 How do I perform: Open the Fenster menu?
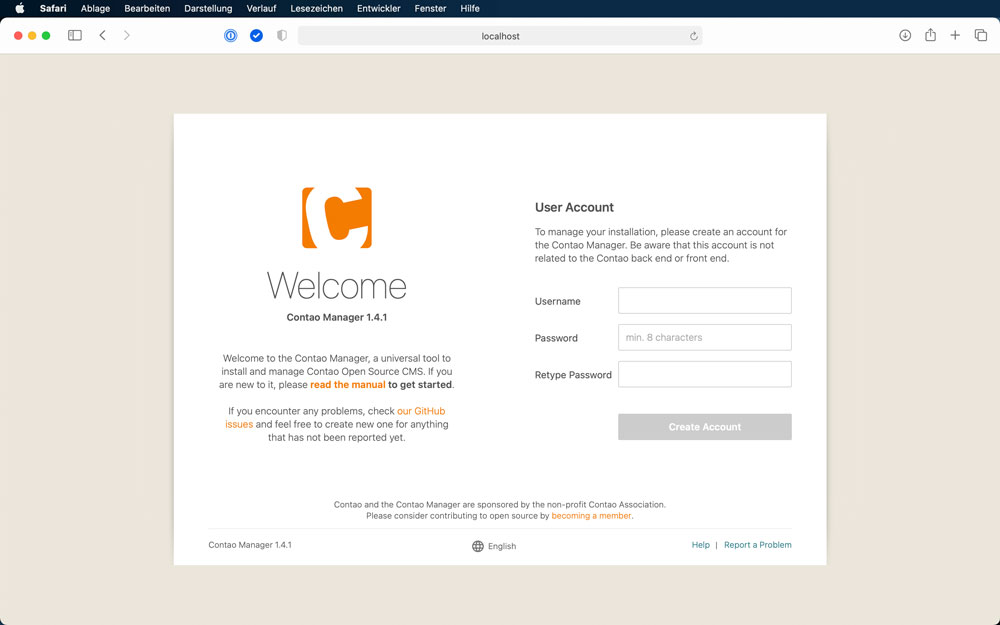430,8
